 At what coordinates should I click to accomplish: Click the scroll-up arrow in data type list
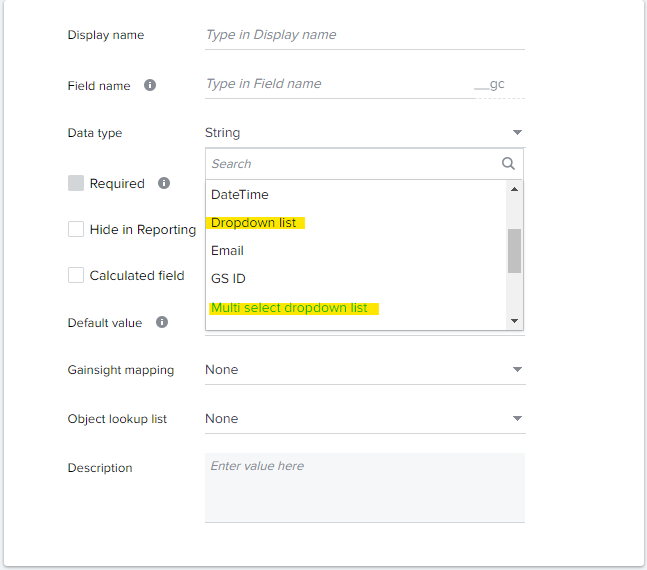click(514, 189)
